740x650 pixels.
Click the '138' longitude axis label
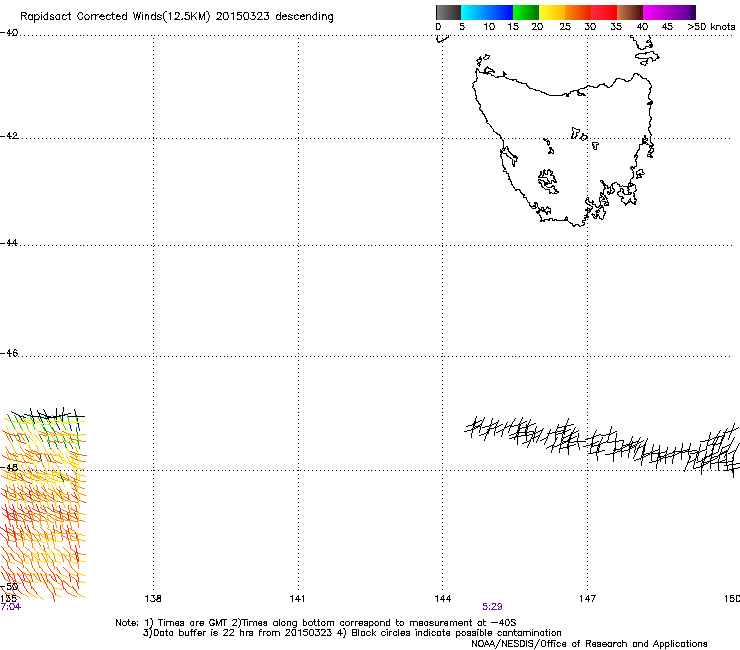click(x=153, y=599)
